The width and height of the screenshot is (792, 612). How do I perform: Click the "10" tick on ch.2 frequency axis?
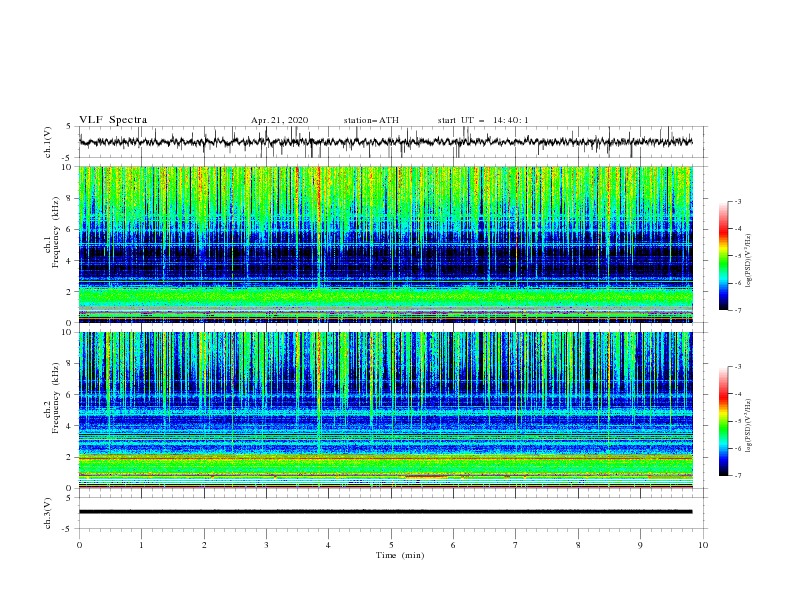67,333
